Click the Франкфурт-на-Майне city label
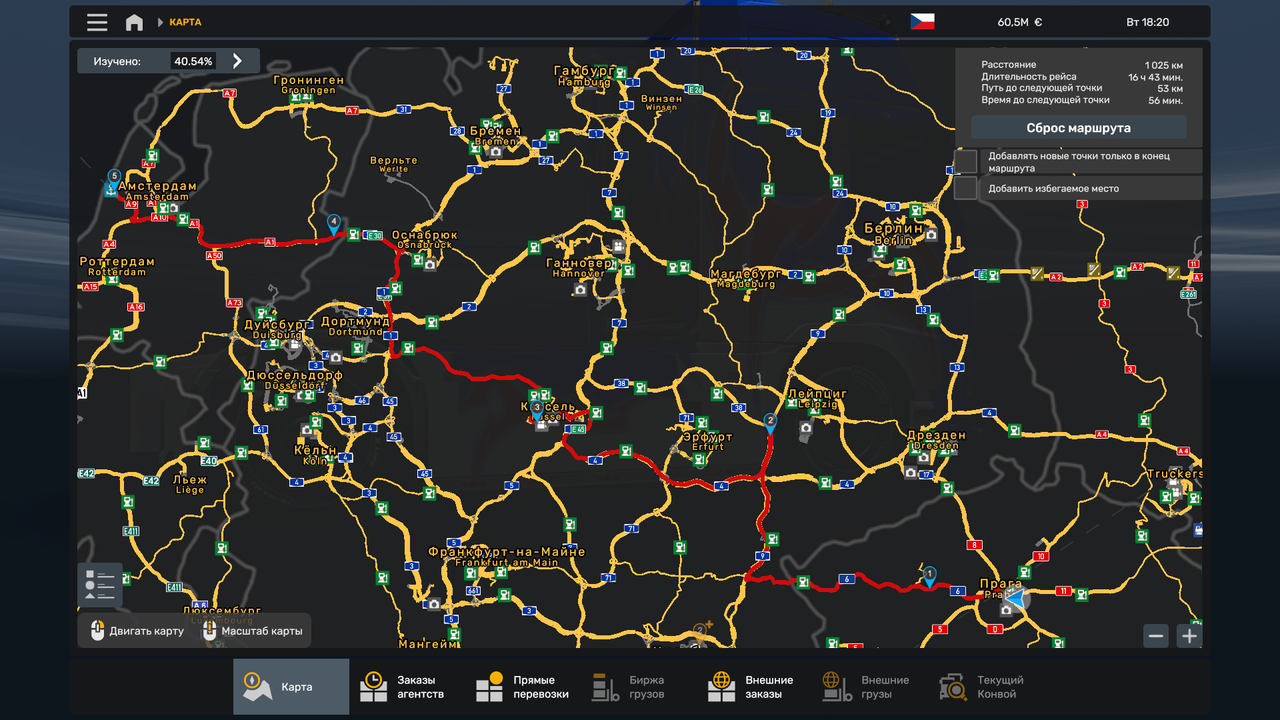 [x=507, y=552]
